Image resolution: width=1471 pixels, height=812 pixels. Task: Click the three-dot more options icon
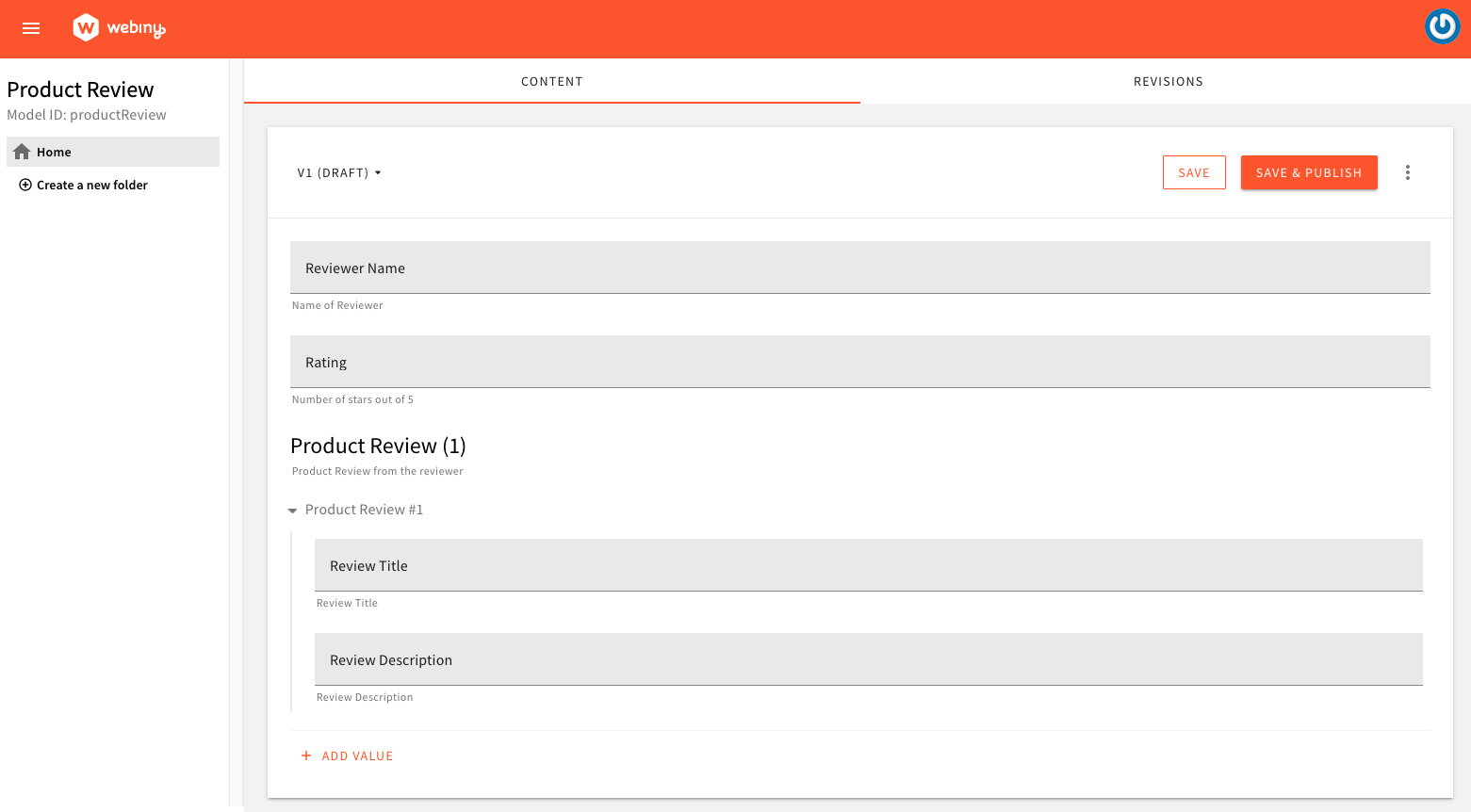point(1407,172)
